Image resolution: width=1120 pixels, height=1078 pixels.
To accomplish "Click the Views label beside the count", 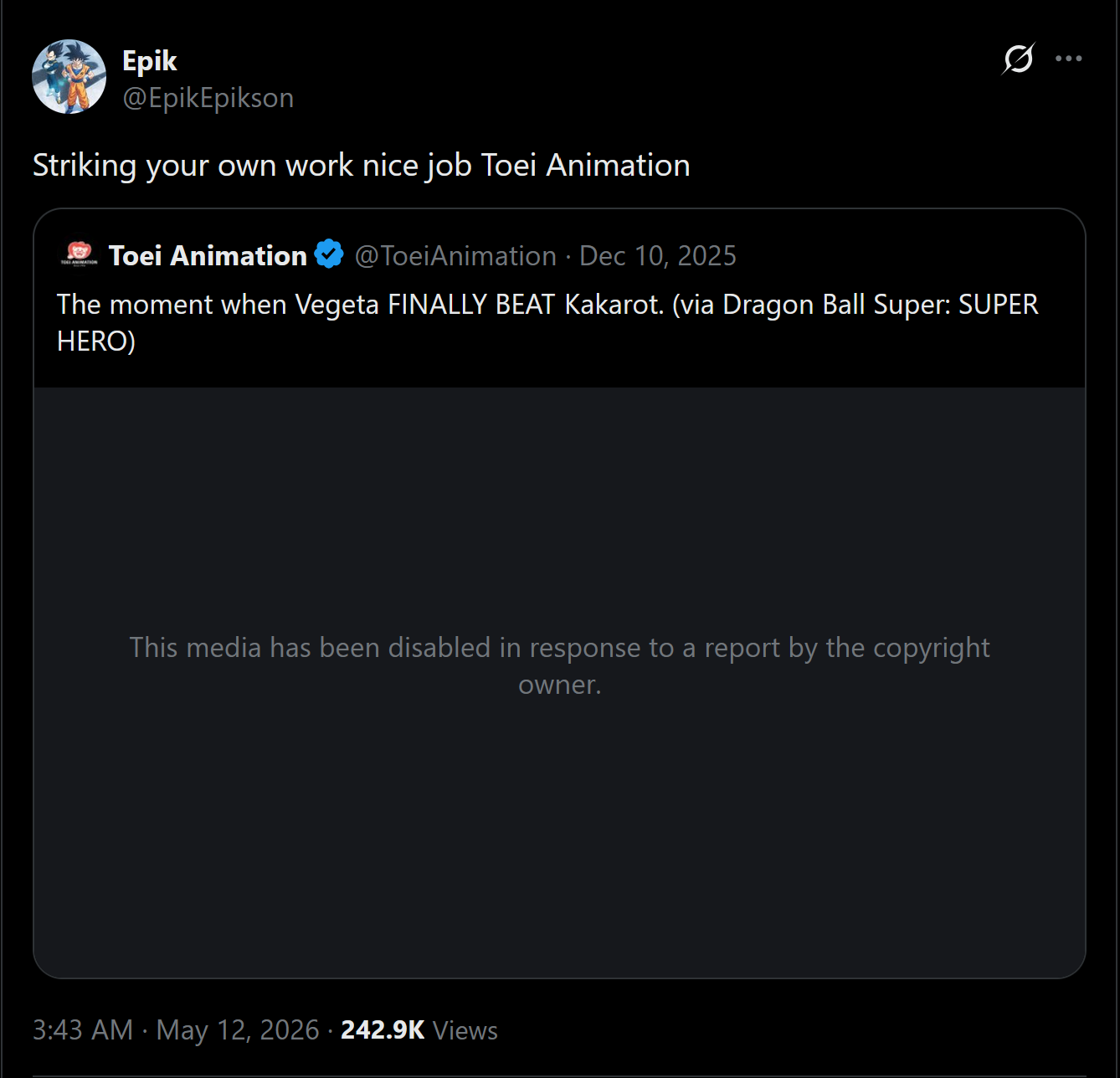I will click(x=465, y=1030).
